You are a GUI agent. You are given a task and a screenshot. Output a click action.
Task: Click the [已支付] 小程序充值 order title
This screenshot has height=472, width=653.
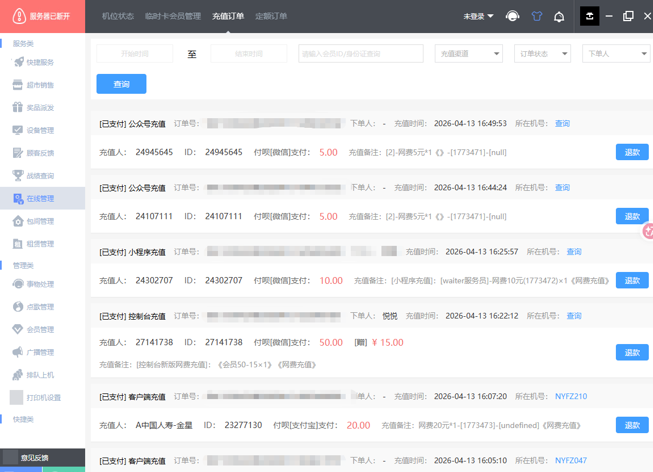132,252
